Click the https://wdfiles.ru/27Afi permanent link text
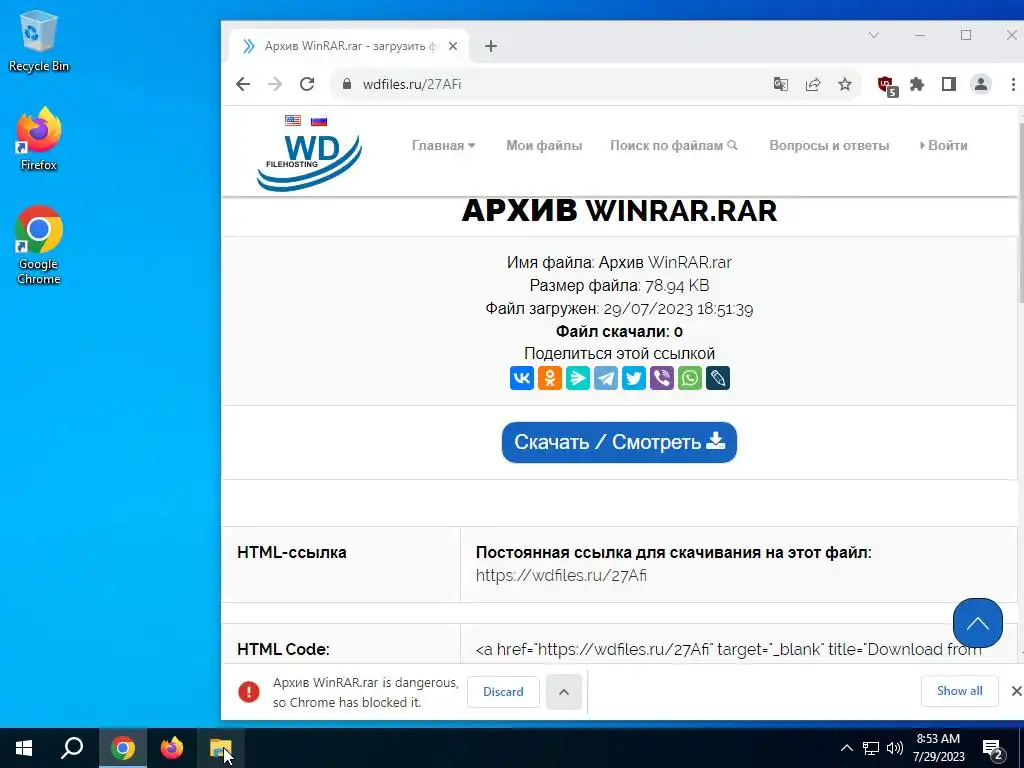Viewport: 1024px width, 768px height. [x=561, y=575]
